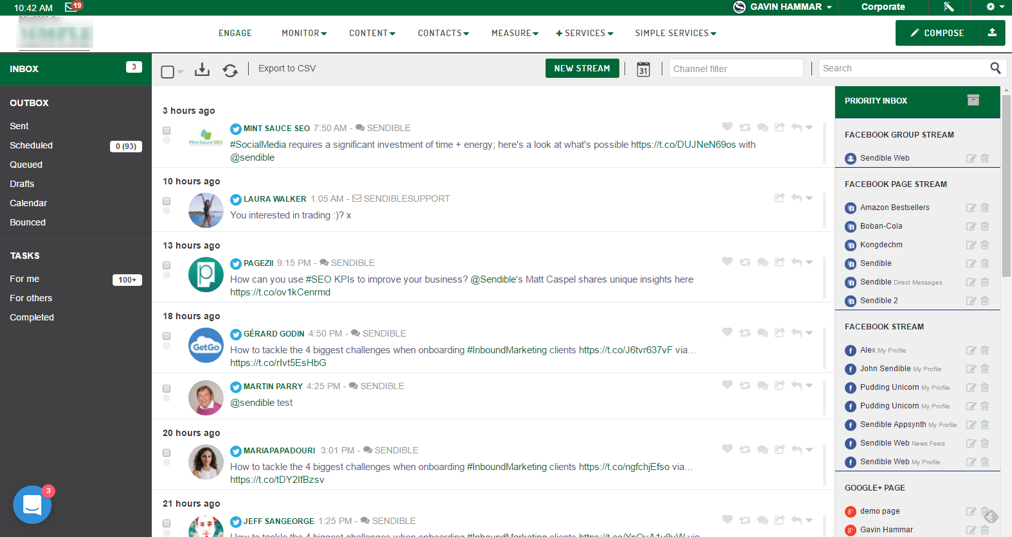Expand the Services menu

[584, 33]
